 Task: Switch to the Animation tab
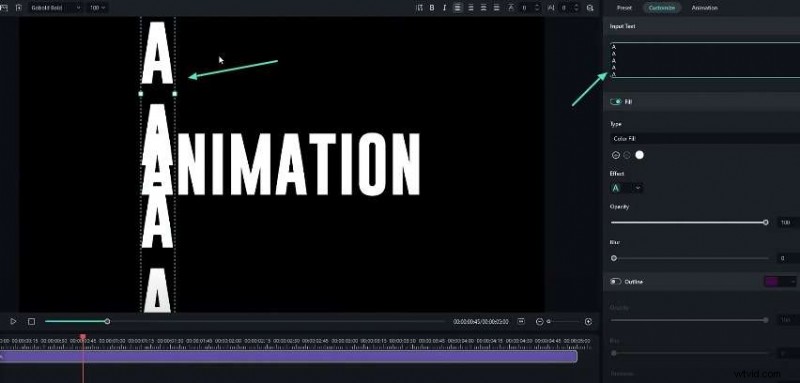pyautogui.click(x=705, y=8)
